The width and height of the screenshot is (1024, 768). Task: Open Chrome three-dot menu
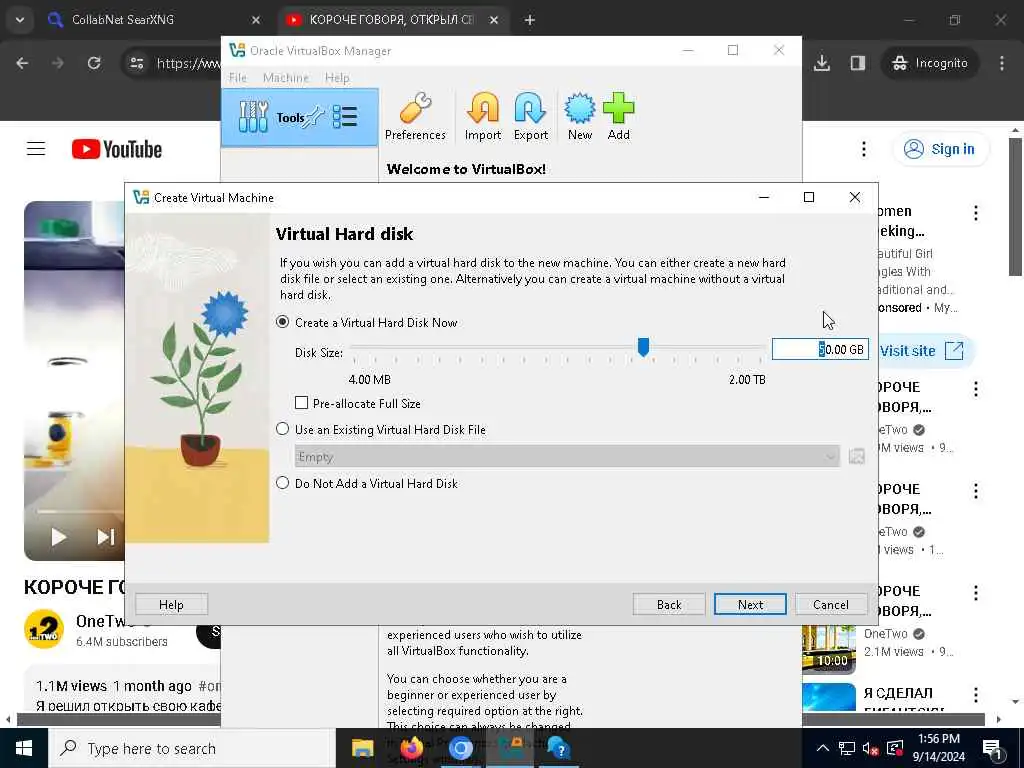tap(1002, 63)
